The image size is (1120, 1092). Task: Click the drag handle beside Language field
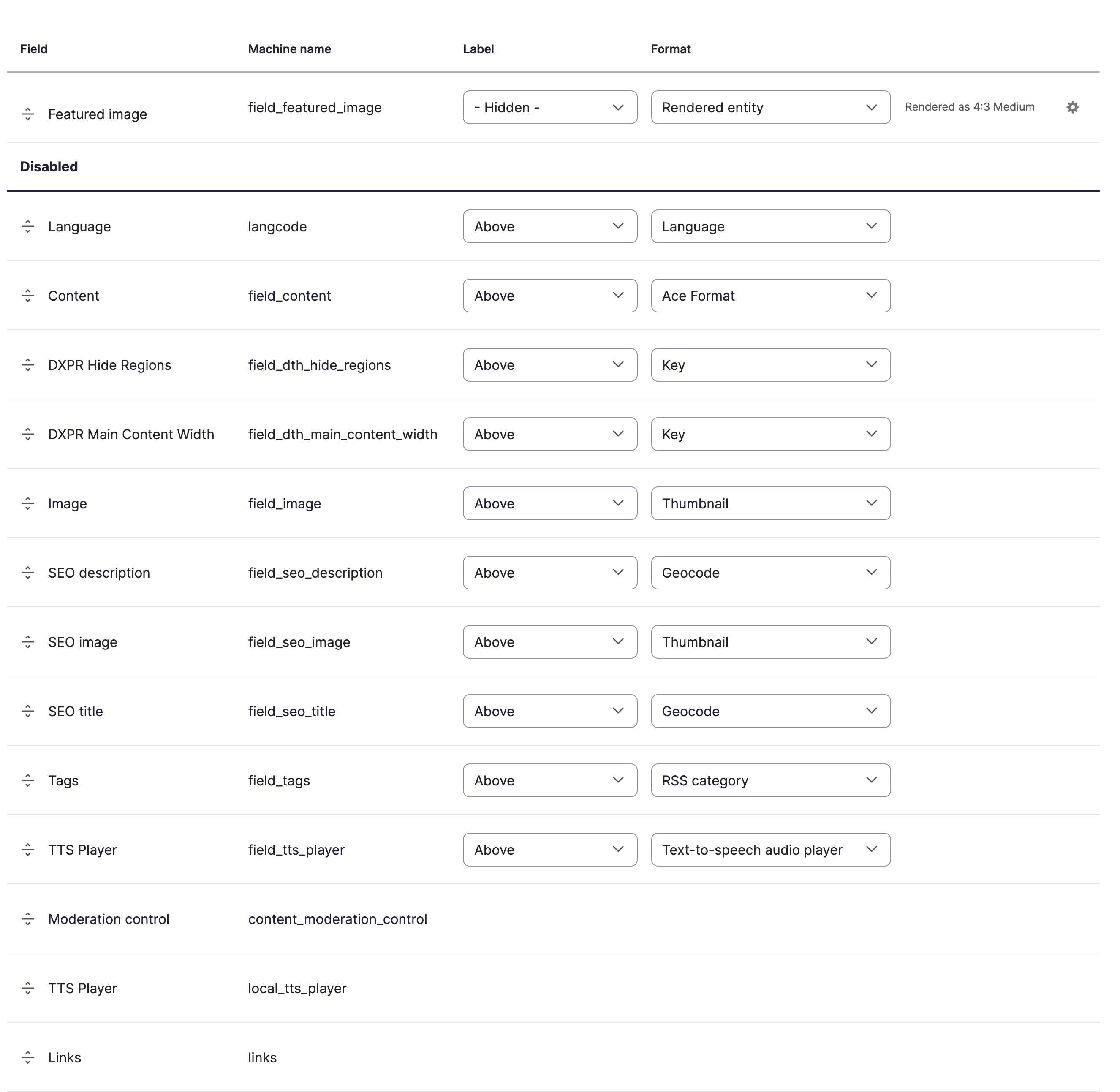click(x=27, y=226)
